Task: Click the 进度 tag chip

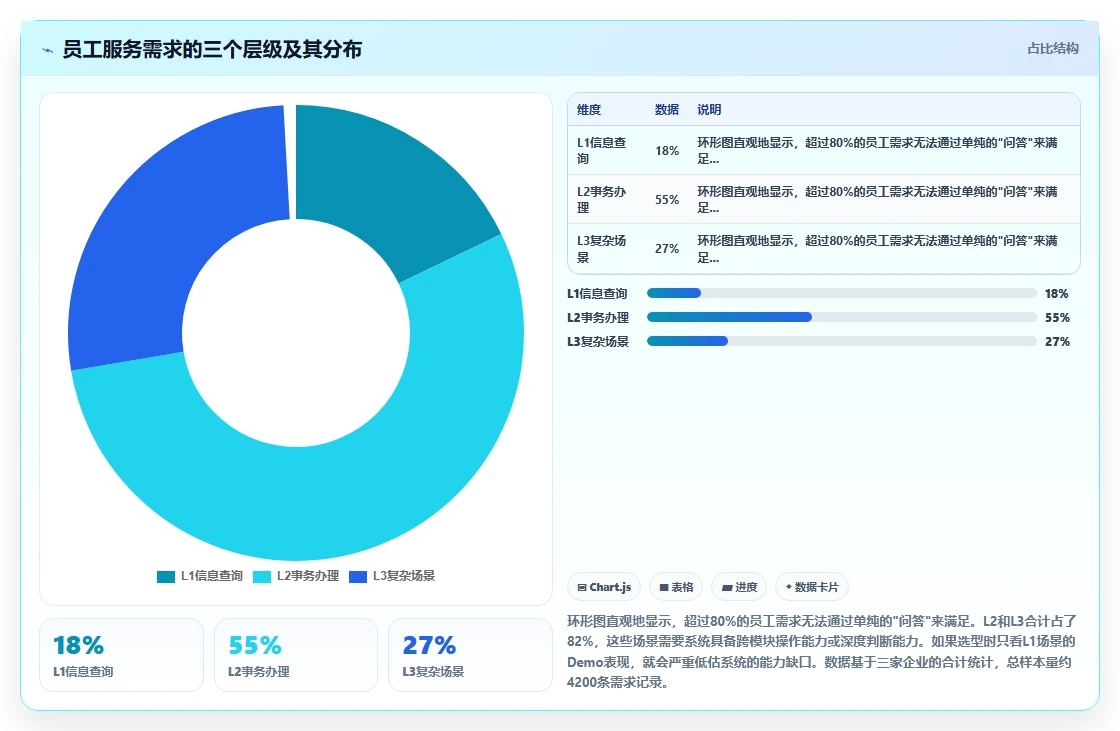Action: point(739,587)
